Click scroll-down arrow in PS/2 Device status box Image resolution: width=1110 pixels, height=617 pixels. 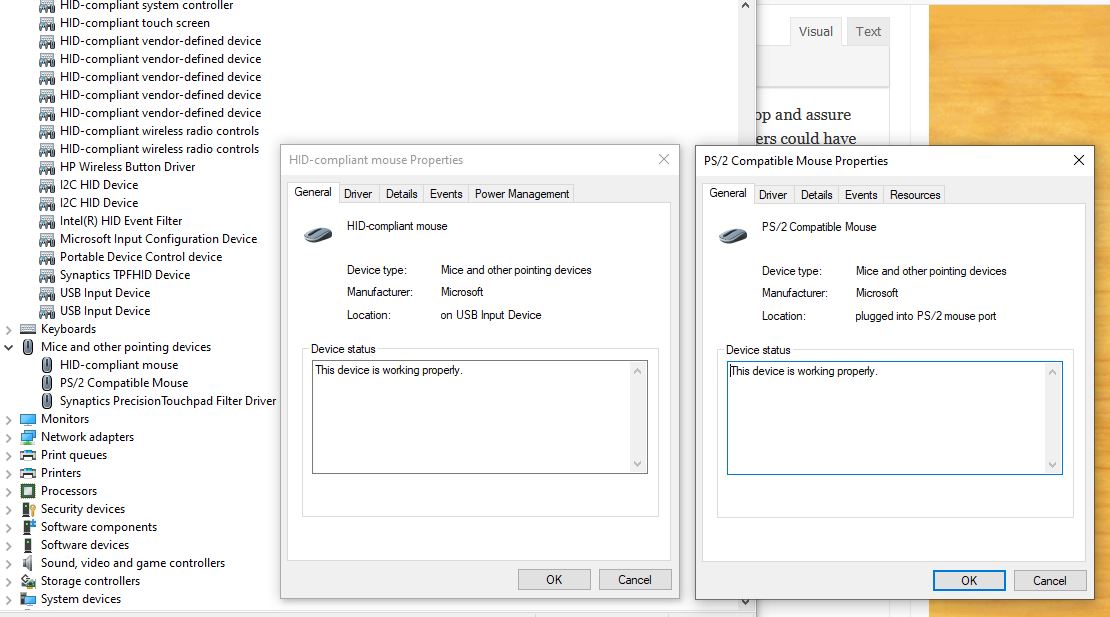[x=1052, y=464]
